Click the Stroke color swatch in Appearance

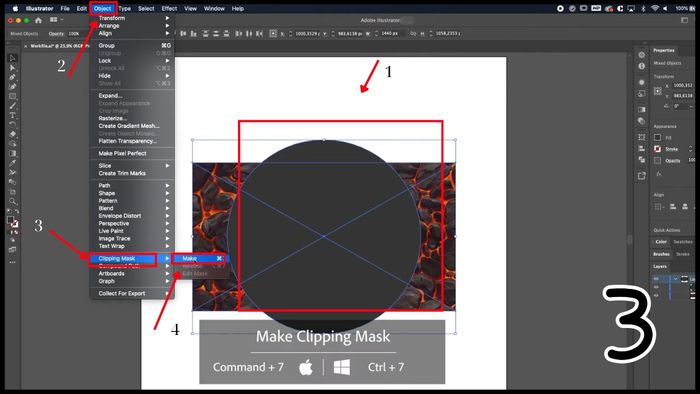[x=658, y=149]
